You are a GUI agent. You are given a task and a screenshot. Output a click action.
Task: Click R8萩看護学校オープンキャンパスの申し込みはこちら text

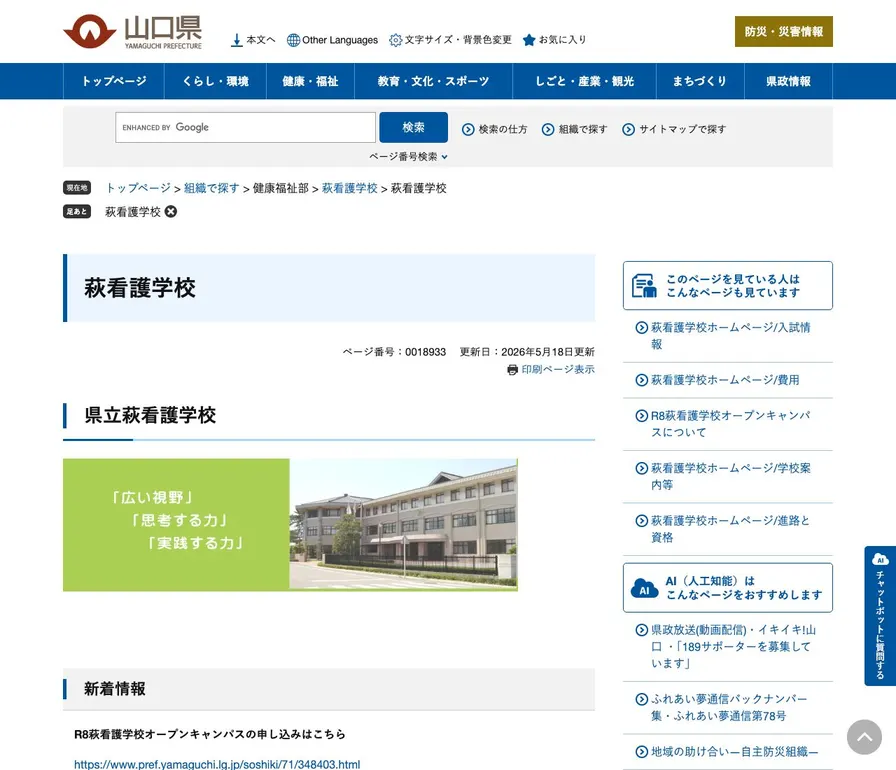(x=210, y=734)
